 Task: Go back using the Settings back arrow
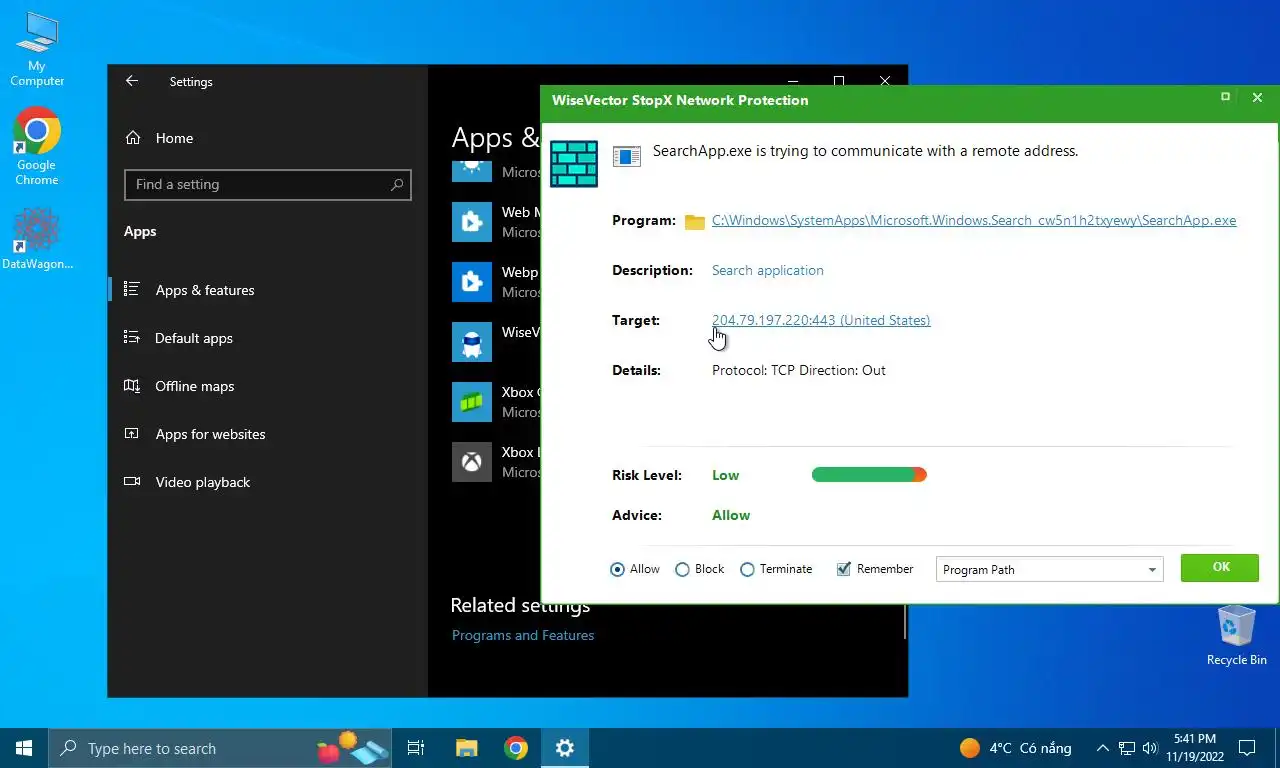coord(132,81)
